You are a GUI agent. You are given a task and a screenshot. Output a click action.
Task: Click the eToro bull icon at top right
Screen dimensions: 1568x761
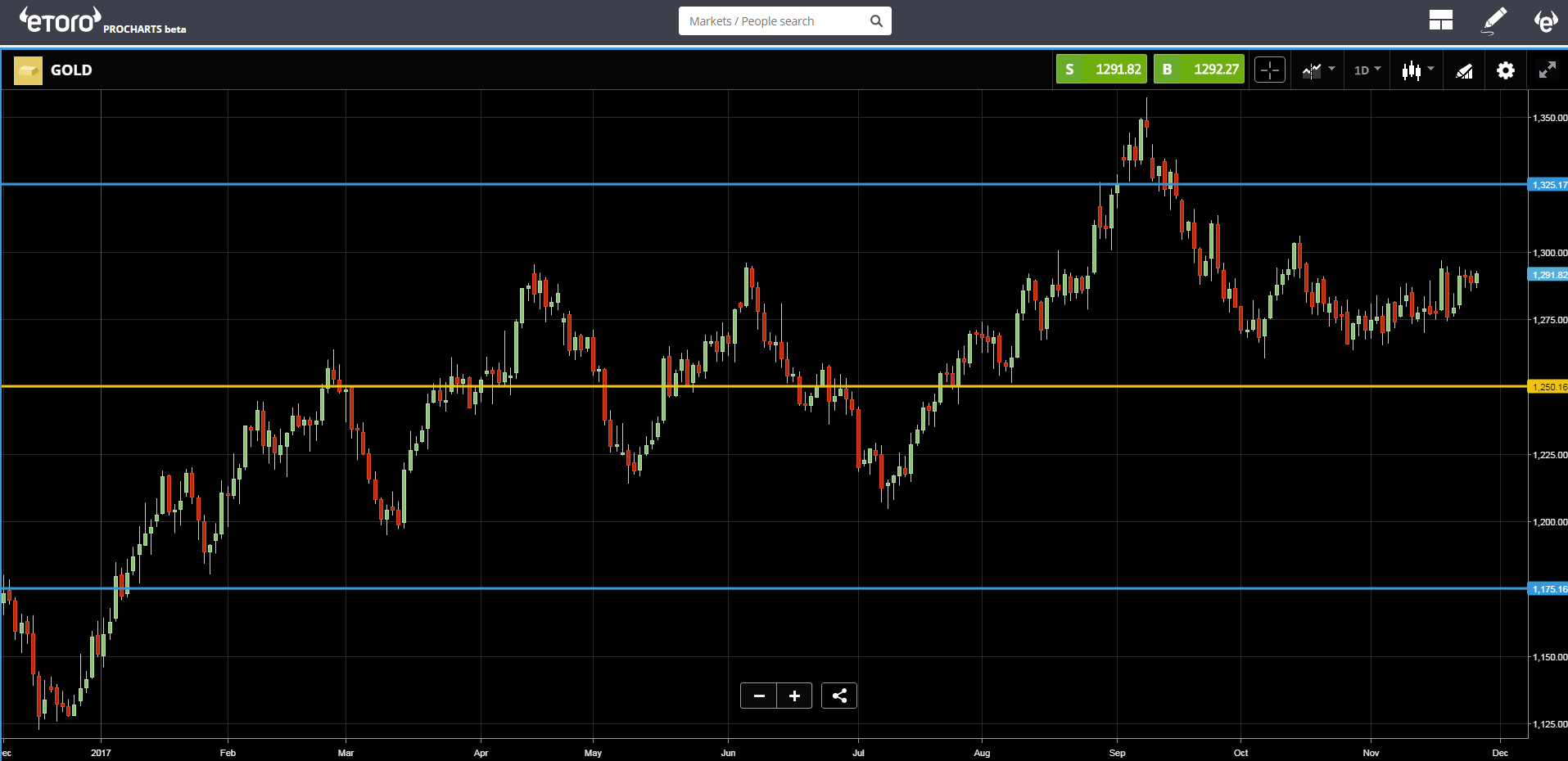tap(1545, 20)
